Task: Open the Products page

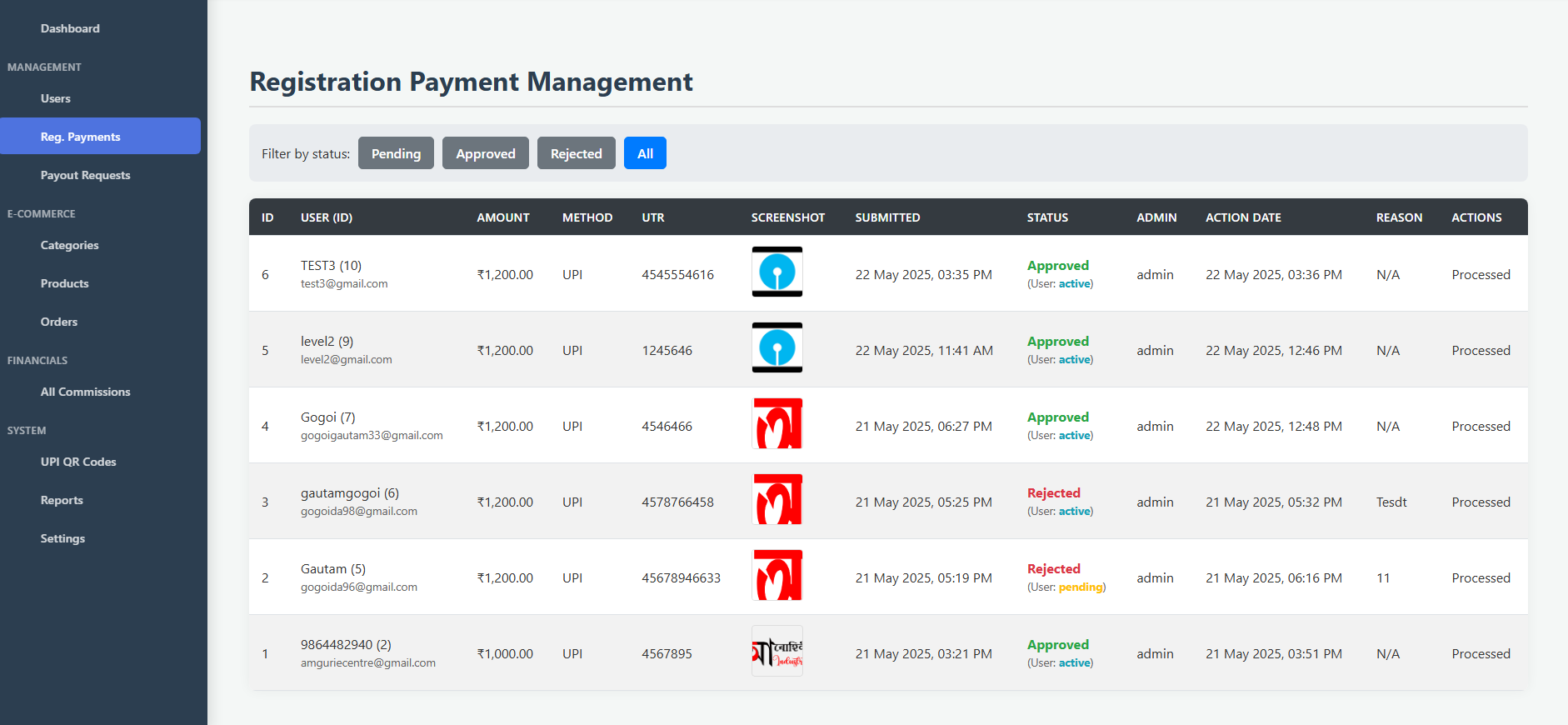Action: [64, 283]
